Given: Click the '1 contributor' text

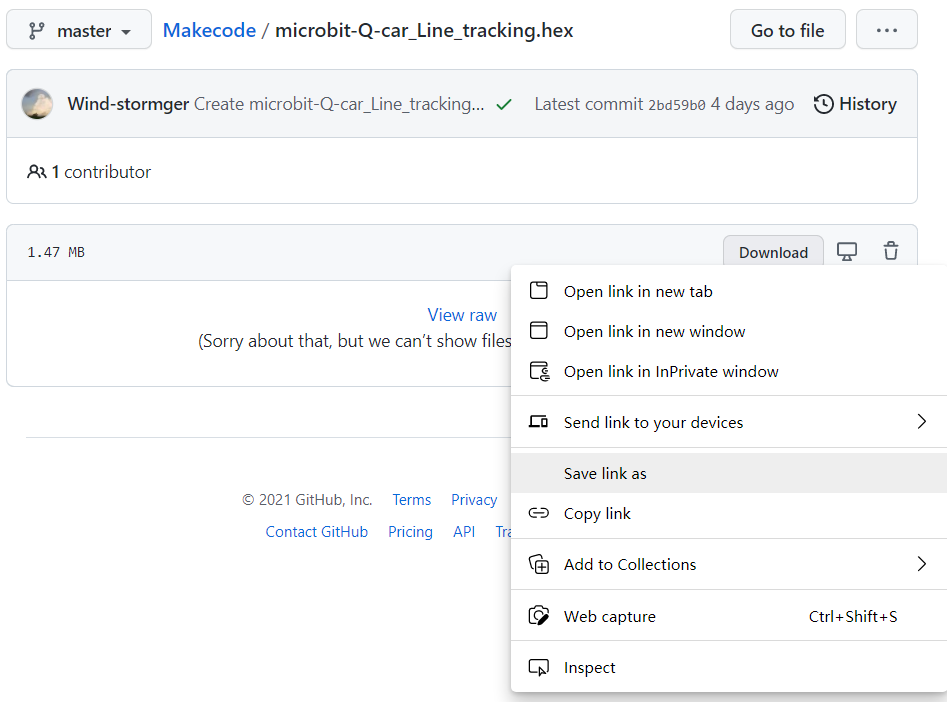Looking at the screenshot, I should (x=101, y=172).
